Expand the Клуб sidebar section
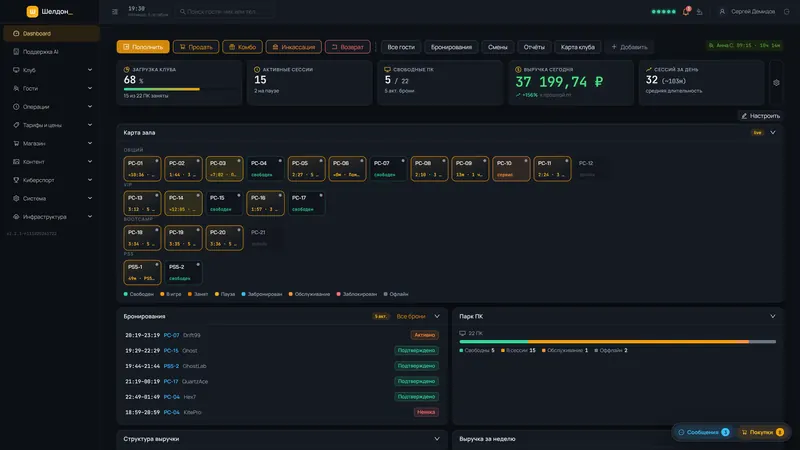This screenshot has width=800, height=450. 51,70
